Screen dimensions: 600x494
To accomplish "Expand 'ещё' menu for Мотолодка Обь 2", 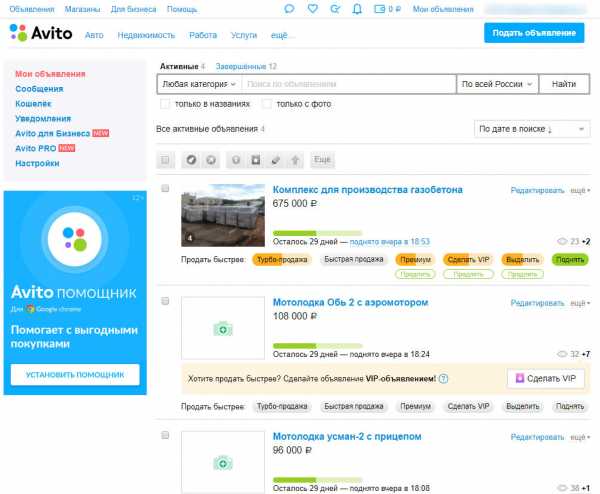I will coord(580,303).
